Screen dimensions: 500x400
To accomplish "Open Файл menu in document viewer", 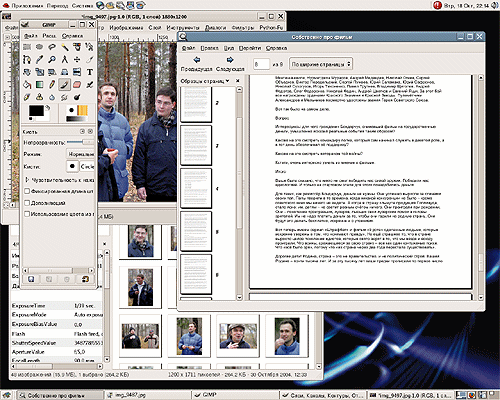I will point(188,48).
